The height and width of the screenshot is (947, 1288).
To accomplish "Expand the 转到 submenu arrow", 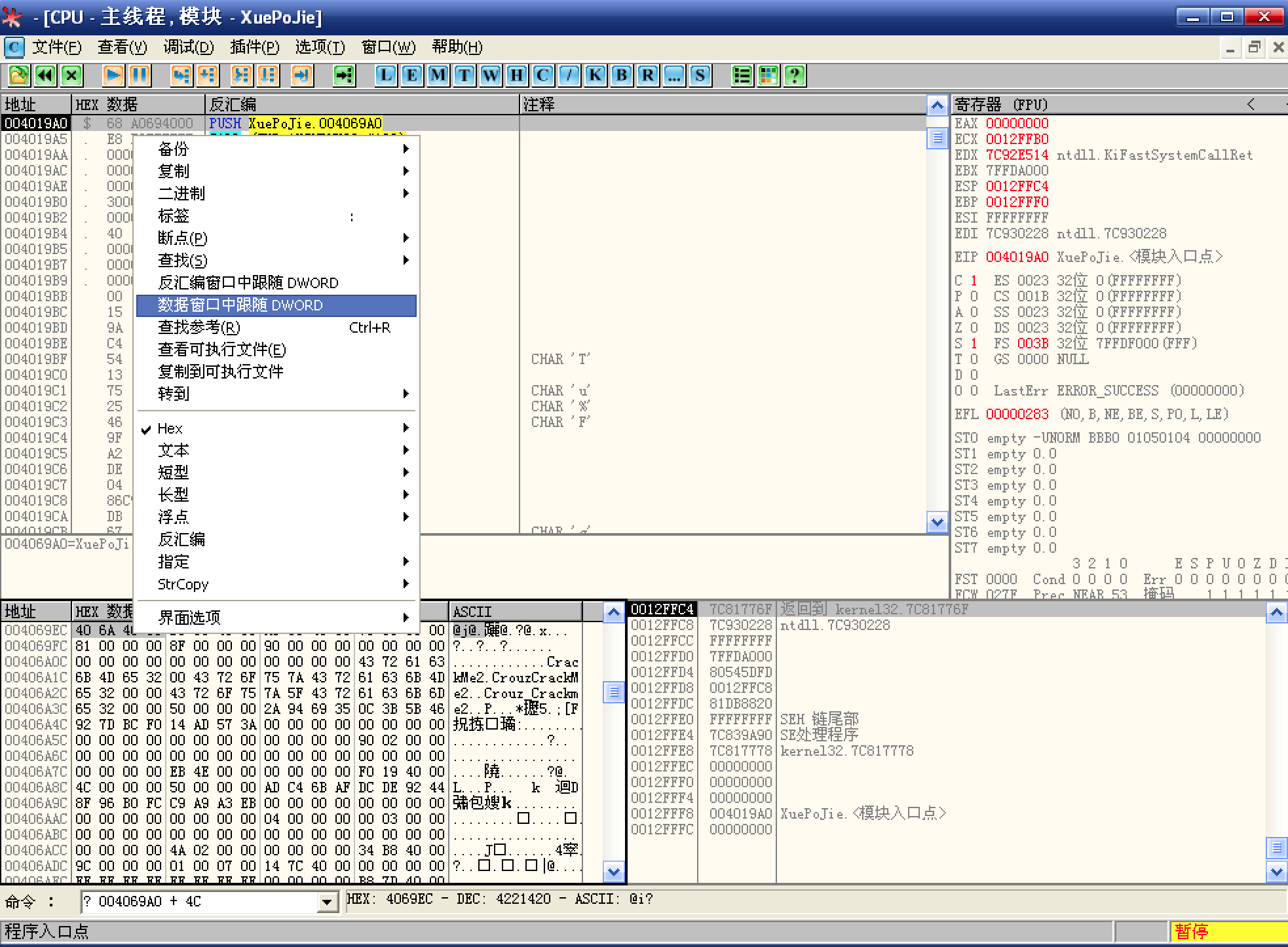I will click(x=406, y=394).
